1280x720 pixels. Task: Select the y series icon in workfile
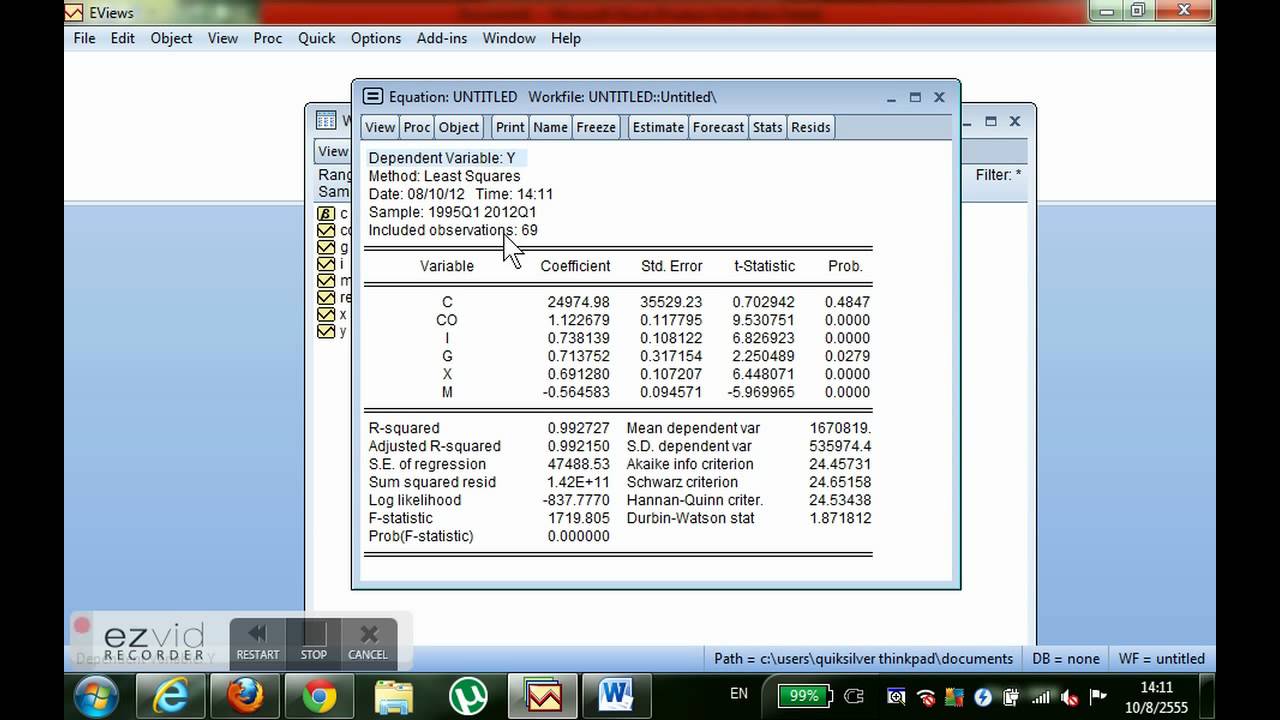326,331
